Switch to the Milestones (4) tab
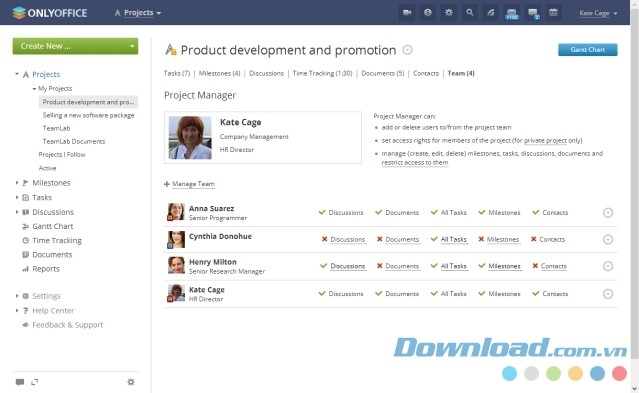The image size is (639, 393). [x=219, y=73]
